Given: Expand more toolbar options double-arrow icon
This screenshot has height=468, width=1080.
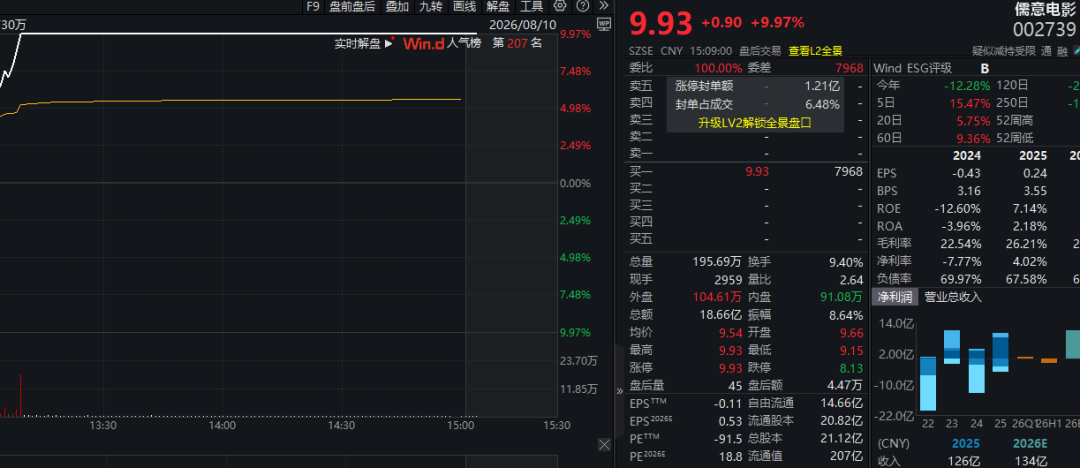Looking at the screenshot, I should pos(604,6).
